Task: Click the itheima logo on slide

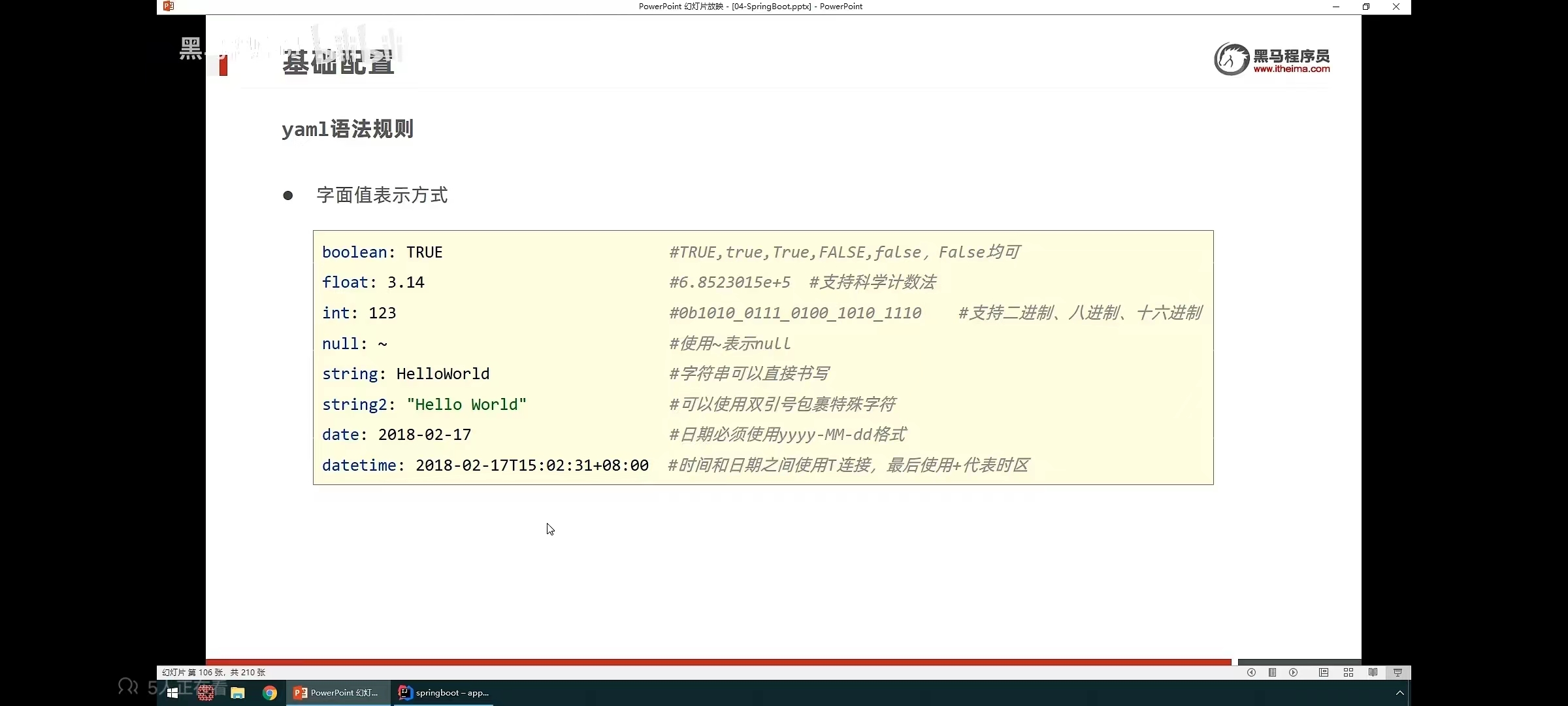Action: [1271, 59]
